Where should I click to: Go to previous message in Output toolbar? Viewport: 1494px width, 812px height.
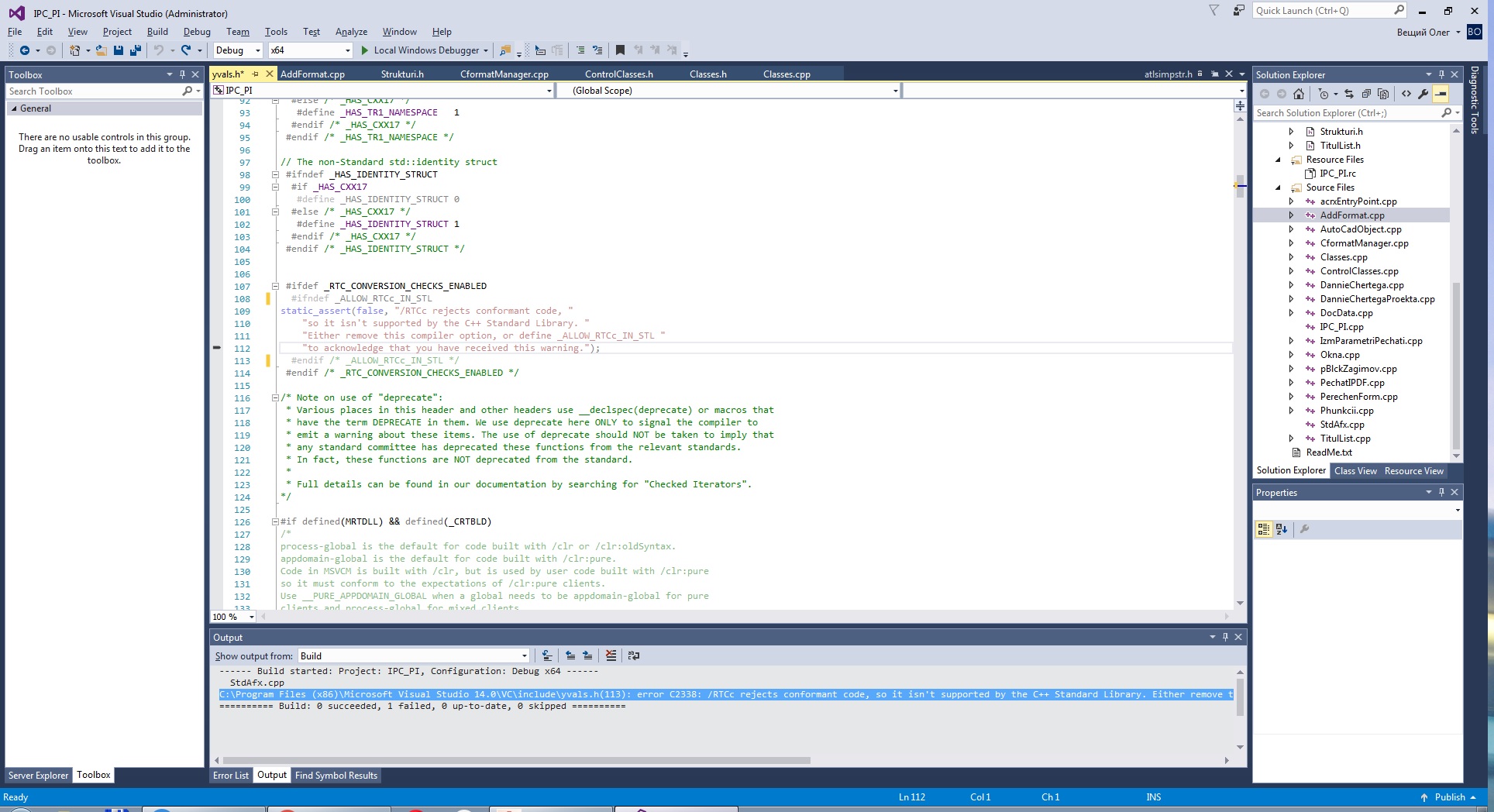pos(570,655)
